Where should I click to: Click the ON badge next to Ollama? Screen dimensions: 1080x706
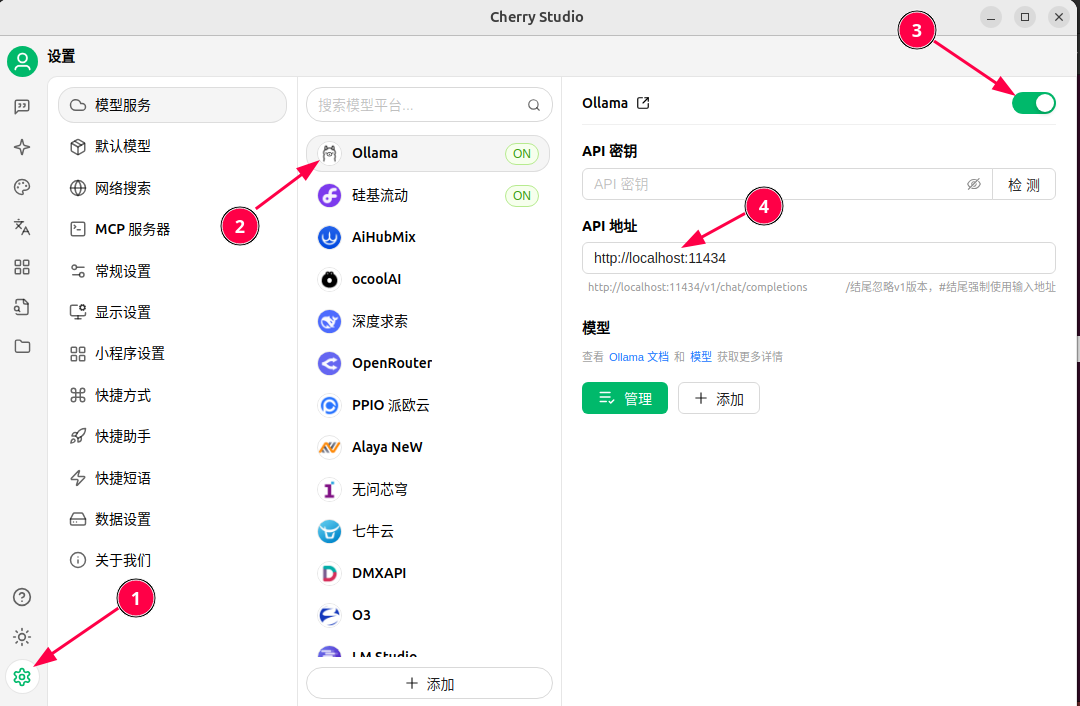[x=521, y=154]
